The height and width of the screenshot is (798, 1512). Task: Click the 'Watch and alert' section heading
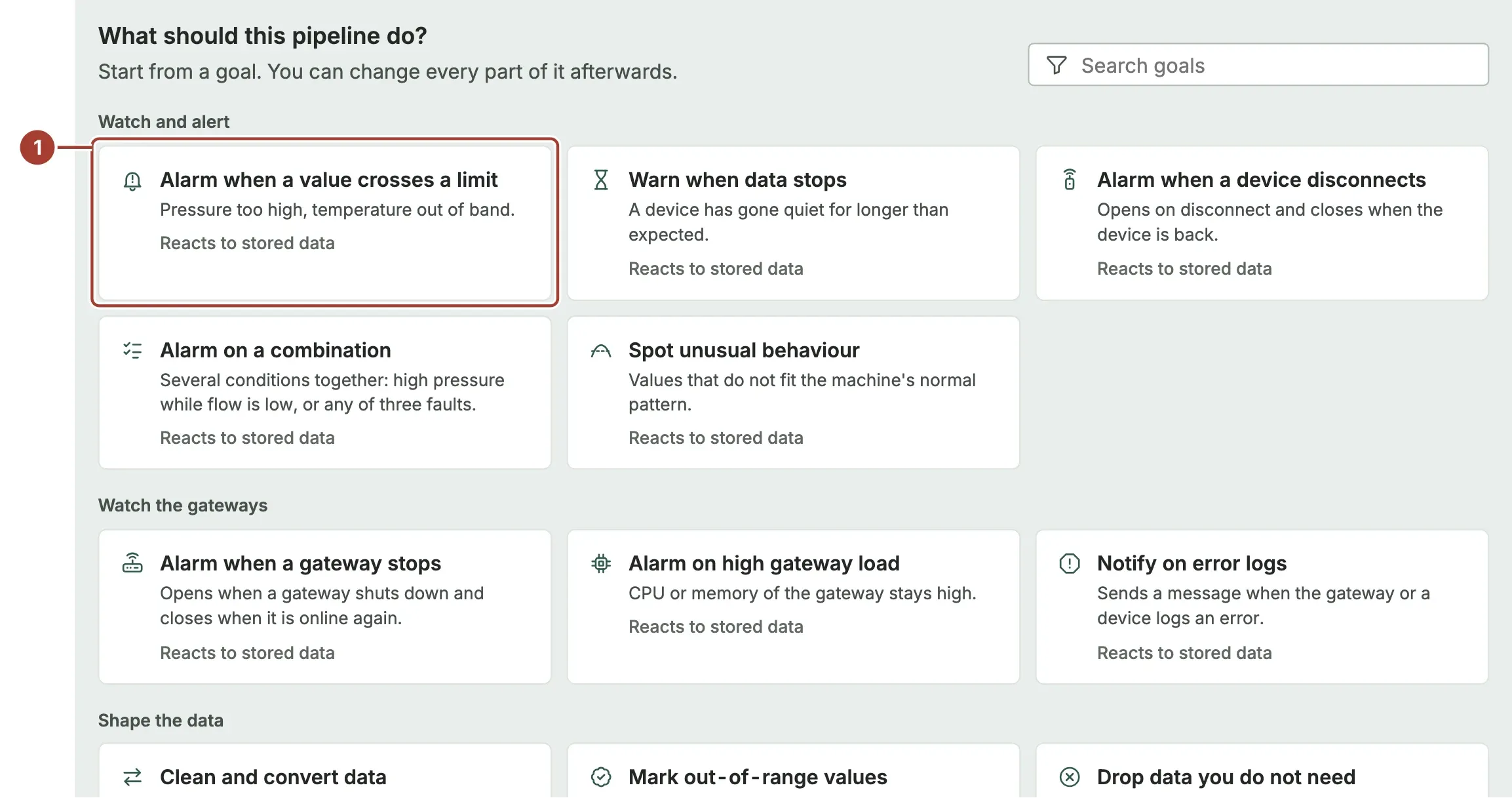[164, 122]
